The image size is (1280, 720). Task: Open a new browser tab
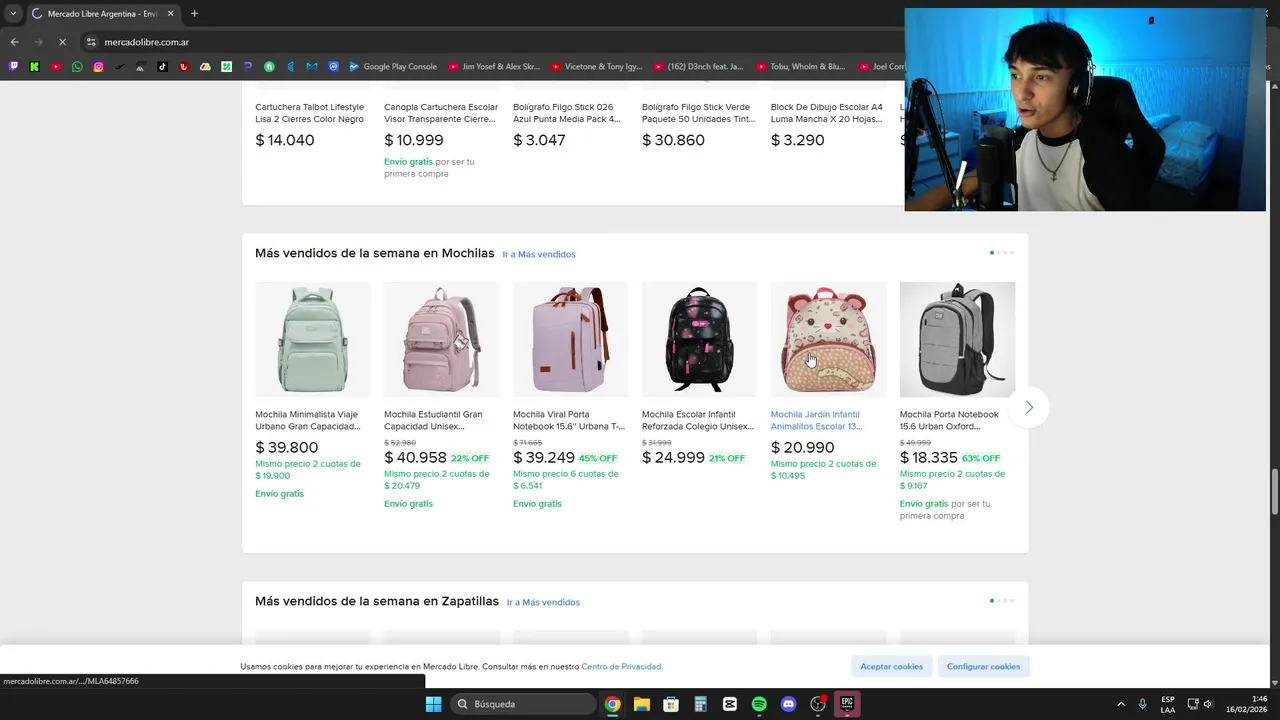tap(194, 14)
